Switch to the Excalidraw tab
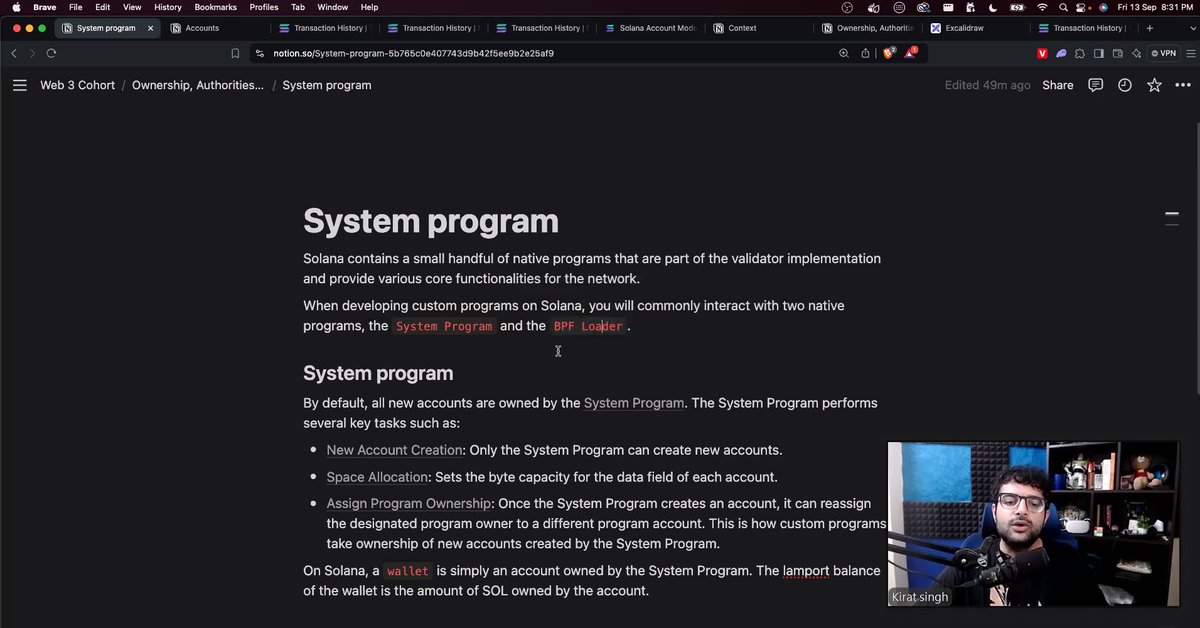This screenshot has width=1200, height=628. coord(962,28)
